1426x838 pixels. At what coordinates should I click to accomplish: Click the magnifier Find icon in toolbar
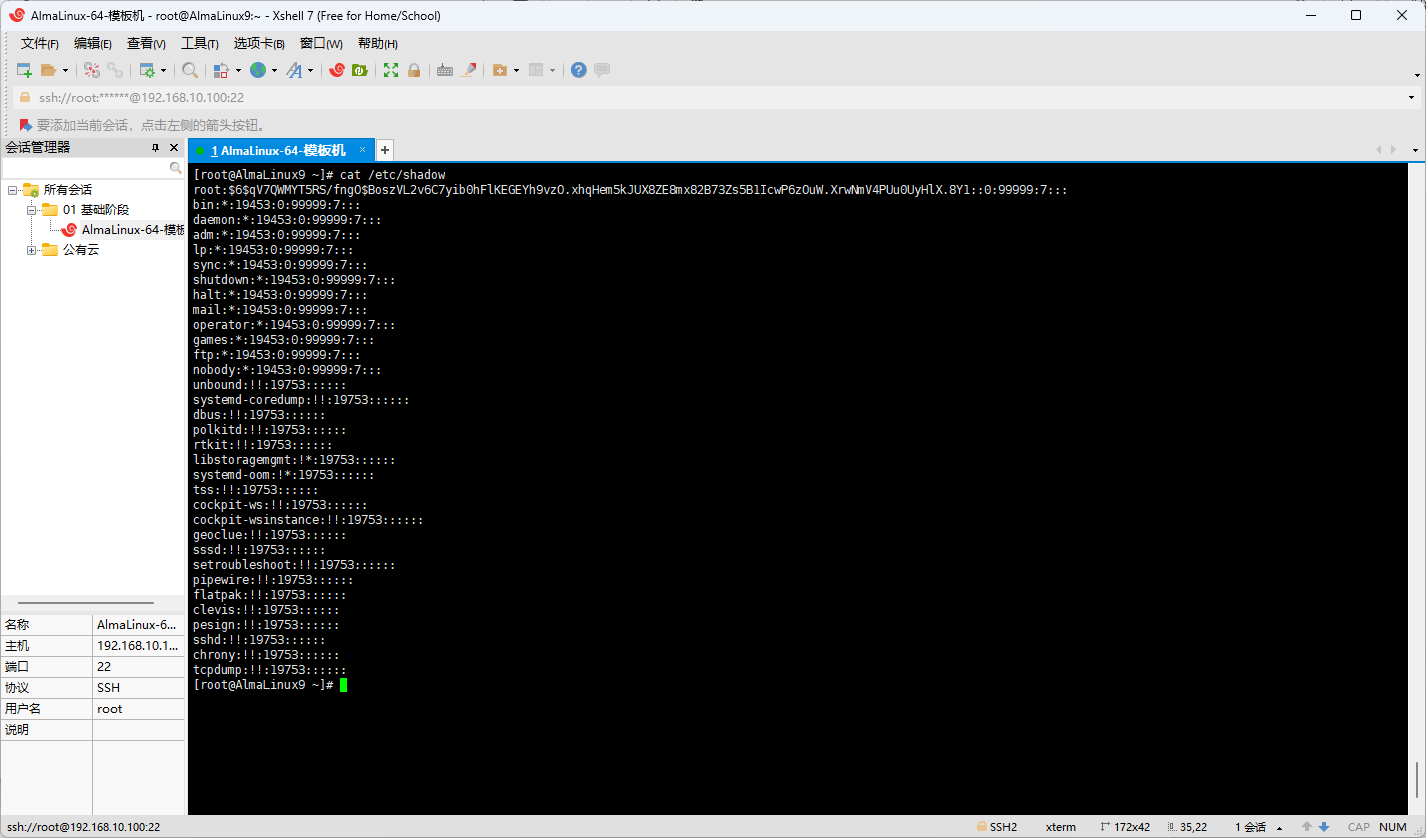click(x=189, y=70)
